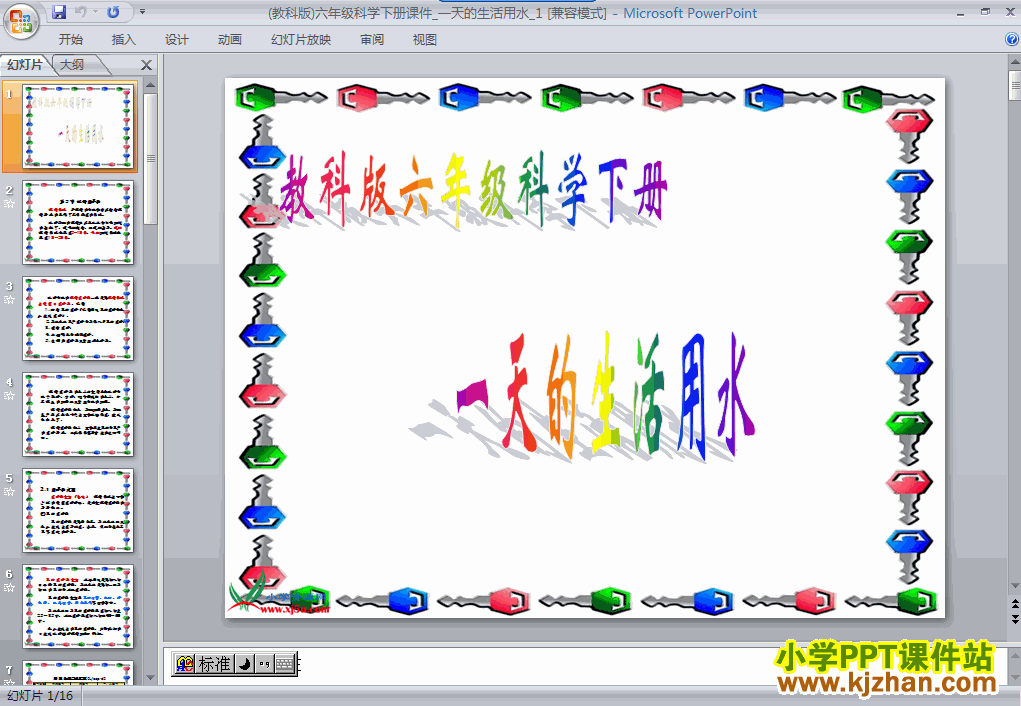The image size is (1021, 706).
Task: Click the blue Repeat arrow icon in the quick access toolbar
Action: click(x=113, y=12)
